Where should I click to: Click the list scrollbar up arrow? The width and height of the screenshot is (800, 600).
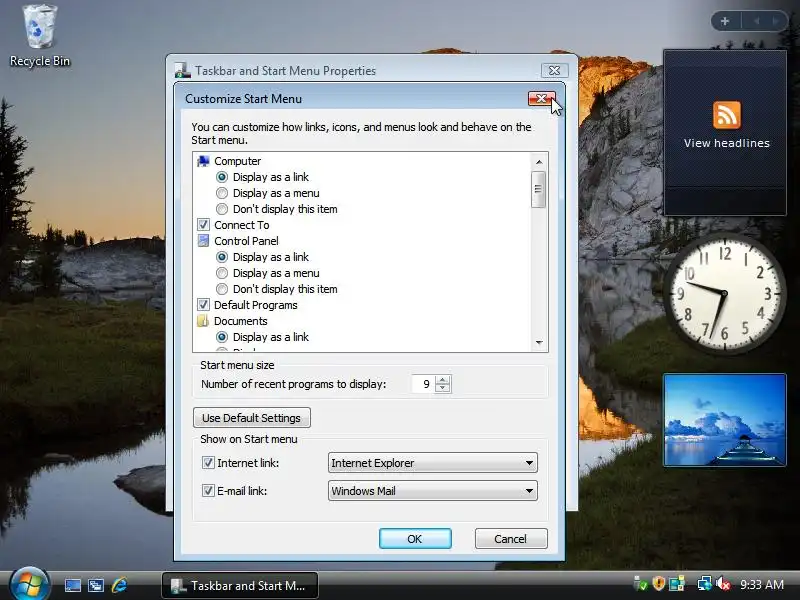pyautogui.click(x=539, y=162)
